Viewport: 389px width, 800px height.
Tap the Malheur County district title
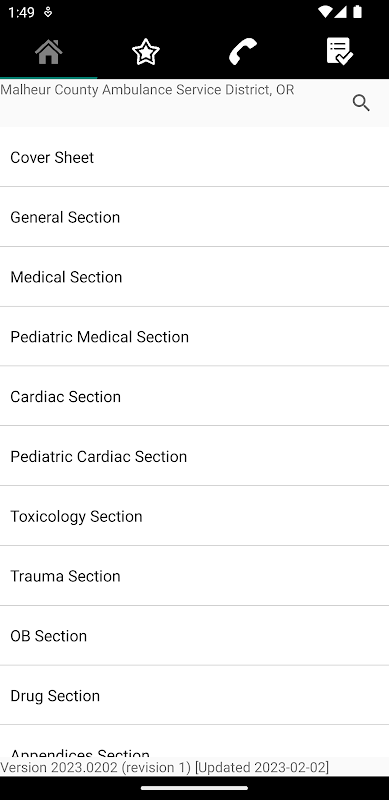click(147, 90)
